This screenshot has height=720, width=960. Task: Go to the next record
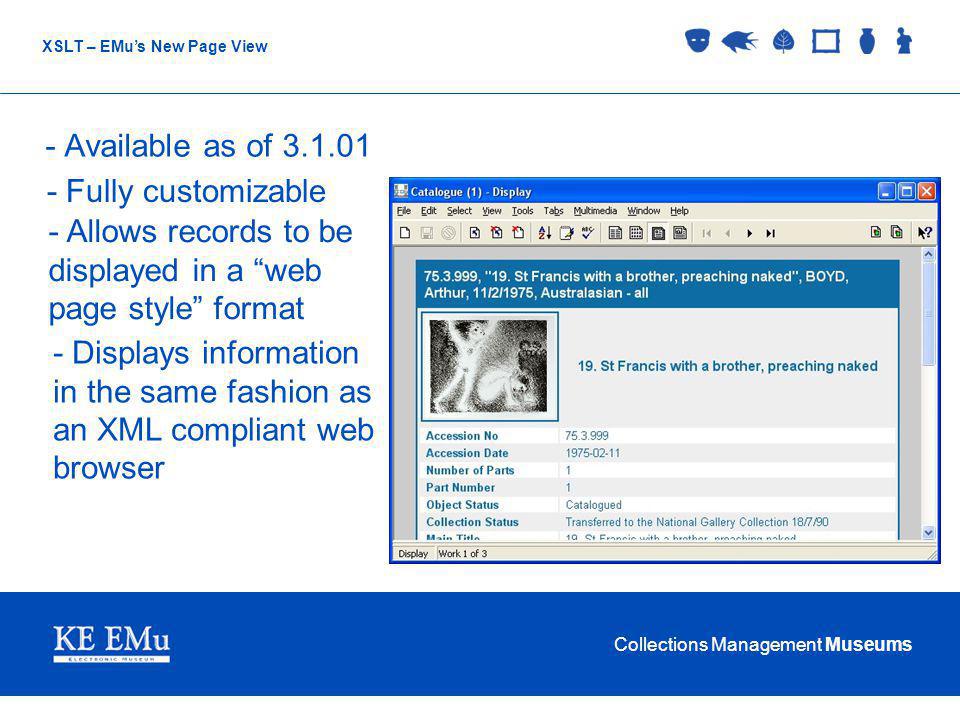[749, 233]
